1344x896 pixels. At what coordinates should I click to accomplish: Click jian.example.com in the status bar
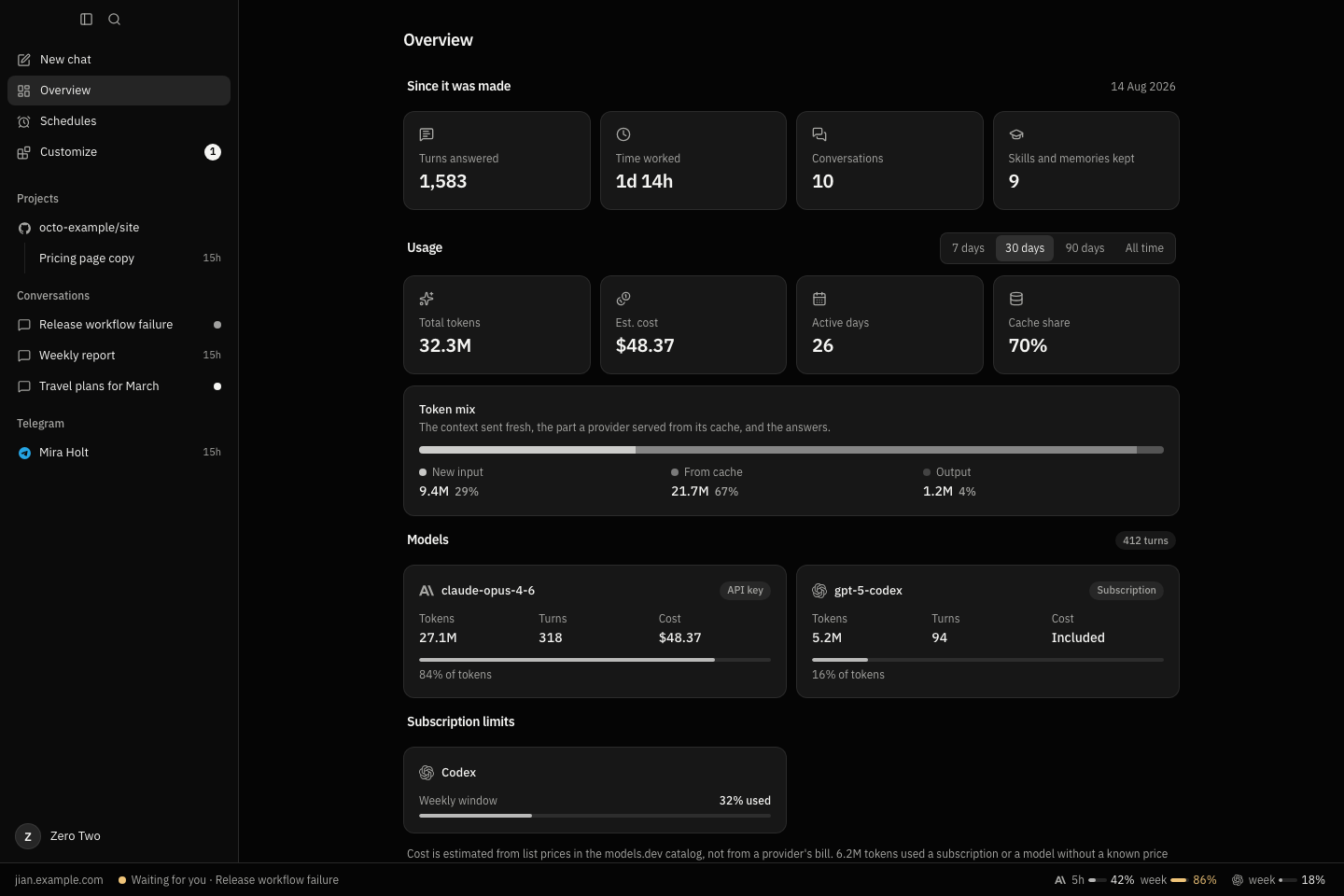[x=59, y=880]
